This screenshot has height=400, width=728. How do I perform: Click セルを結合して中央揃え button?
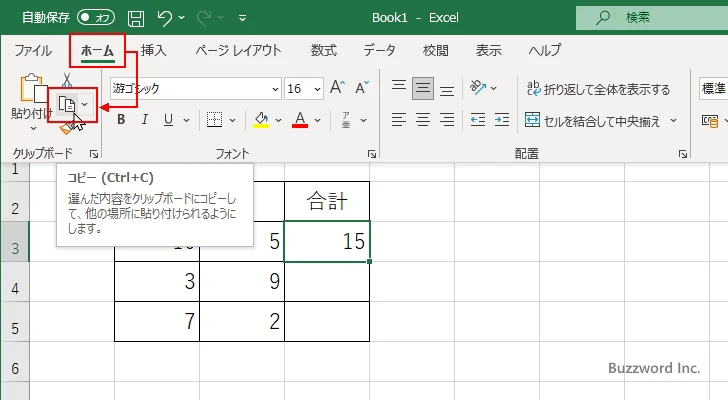(x=592, y=121)
